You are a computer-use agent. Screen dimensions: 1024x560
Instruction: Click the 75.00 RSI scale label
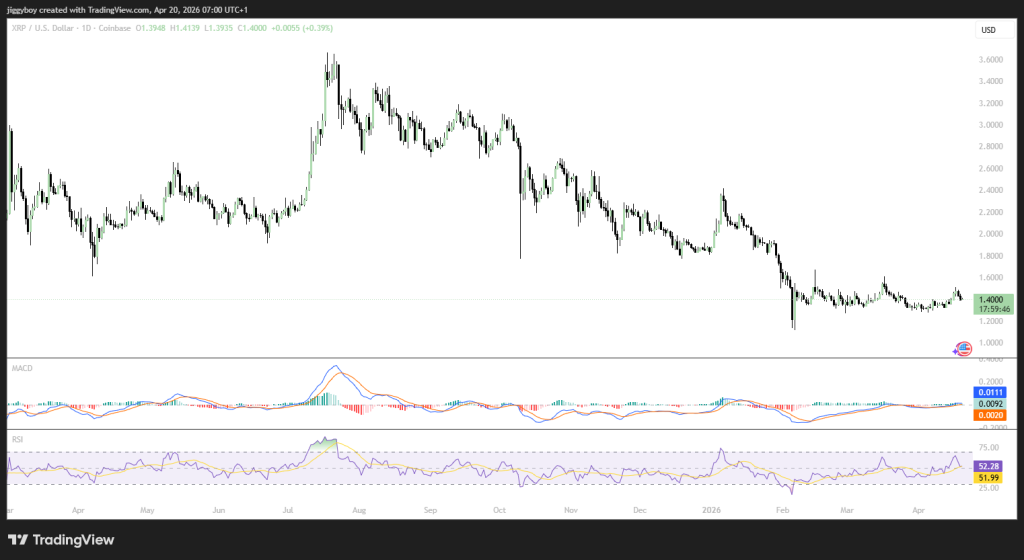pyautogui.click(x=987, y=448)
